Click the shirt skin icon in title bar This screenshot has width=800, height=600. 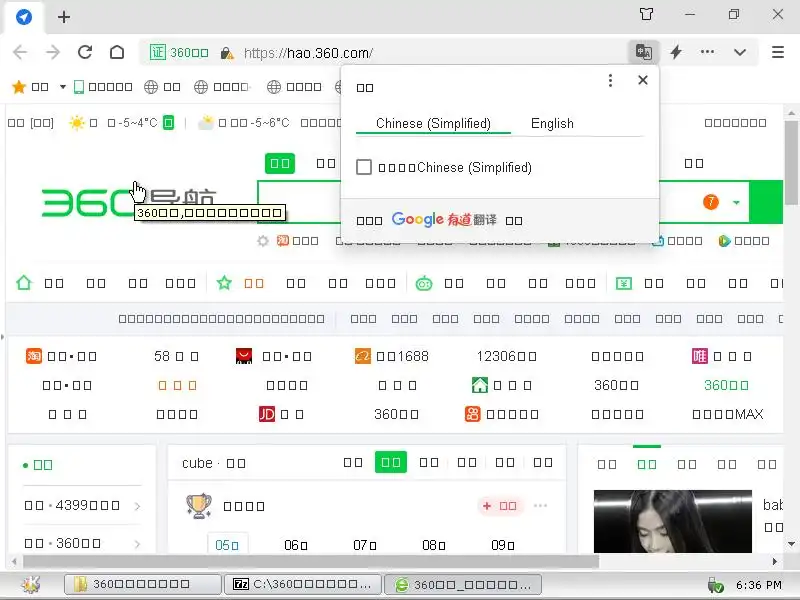click(646, 14)
